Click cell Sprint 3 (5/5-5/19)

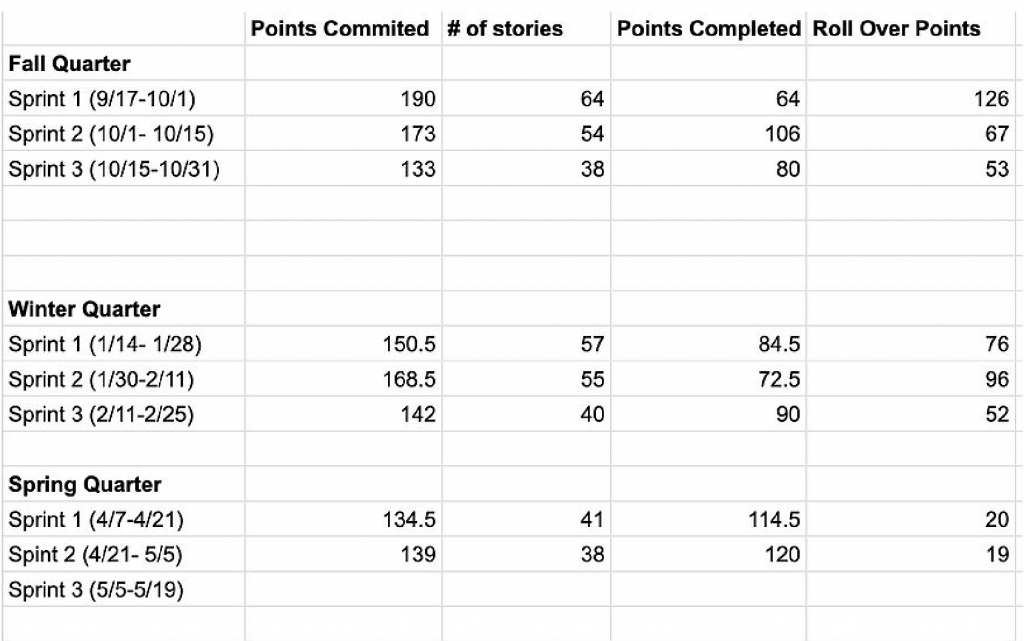tap(124, 589)
